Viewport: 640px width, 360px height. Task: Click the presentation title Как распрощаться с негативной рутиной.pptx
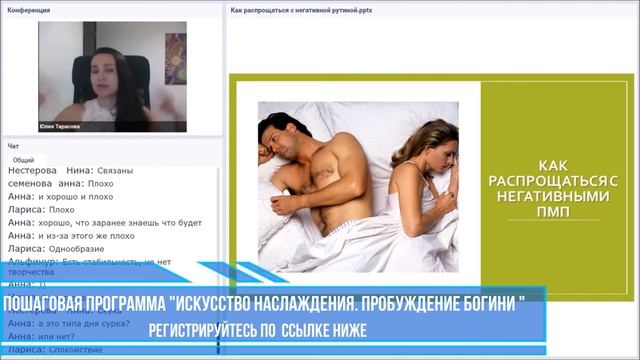[301, 10]
